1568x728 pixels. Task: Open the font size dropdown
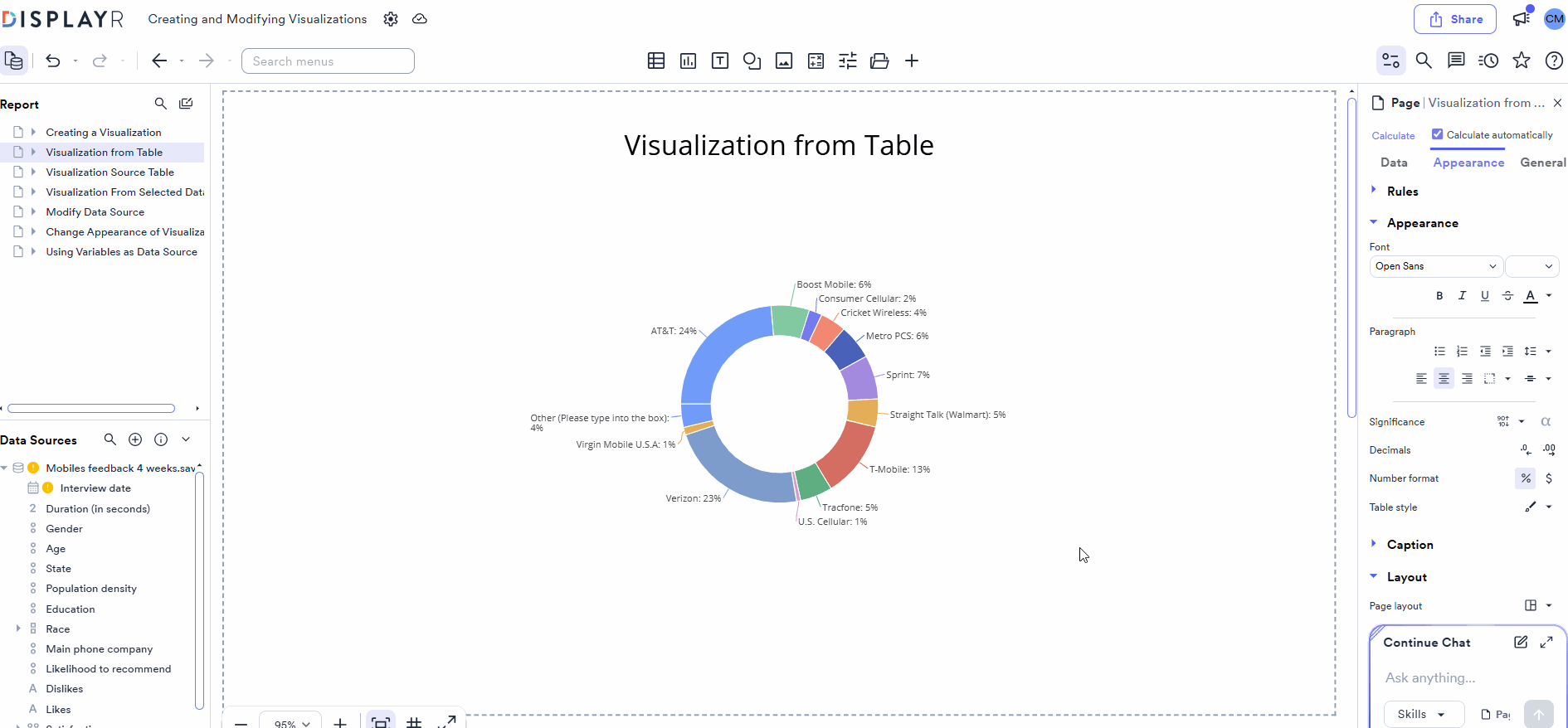[x=1532, y=266]
